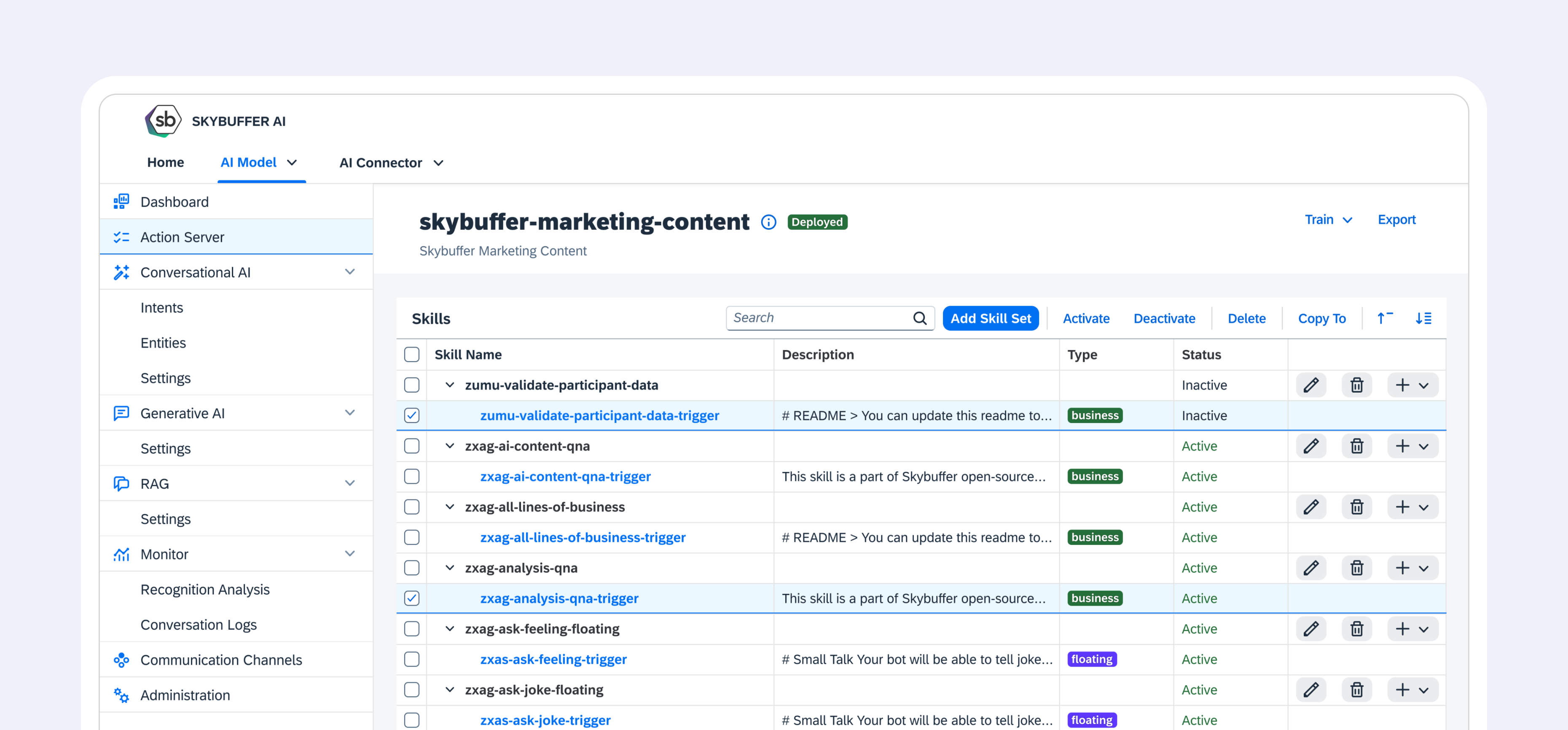Collapse the Conversational AI sidebar section
The height and width of the screenshot is (730, 1568).
(x=349, y=272)
